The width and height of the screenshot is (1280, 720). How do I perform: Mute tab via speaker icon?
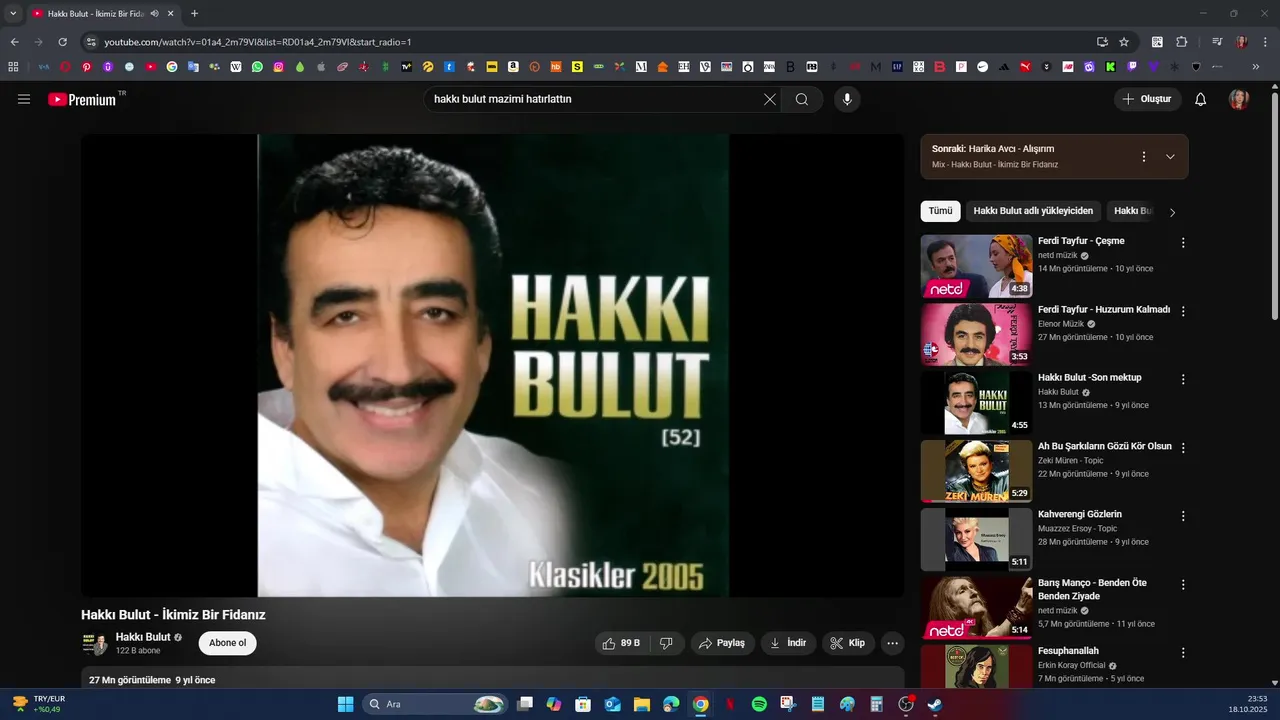coord(154,14)
